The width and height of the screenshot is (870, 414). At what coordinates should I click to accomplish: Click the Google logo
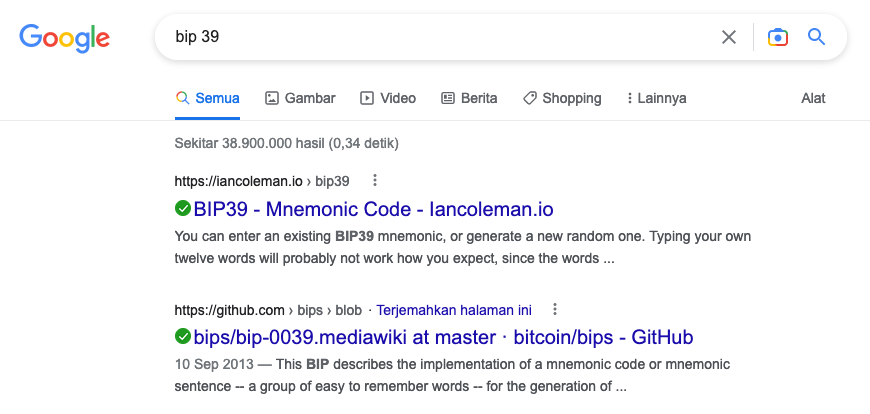[x=64, y=38]
